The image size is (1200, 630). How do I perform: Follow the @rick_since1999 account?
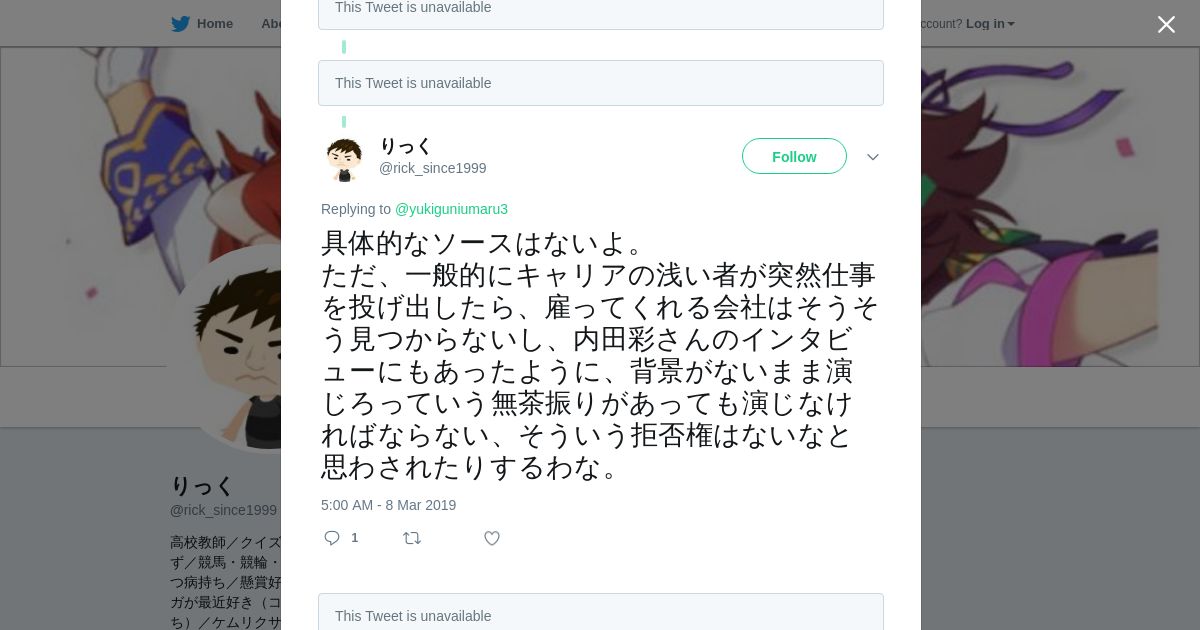point(794,157)
